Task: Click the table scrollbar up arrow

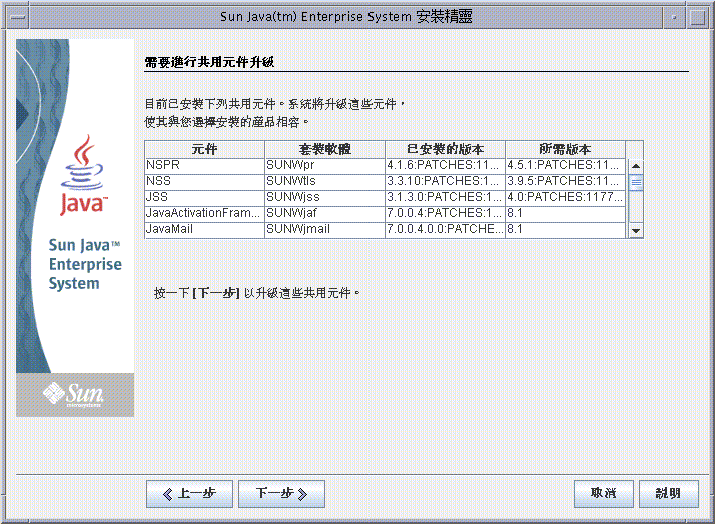Action: point(636,166)
